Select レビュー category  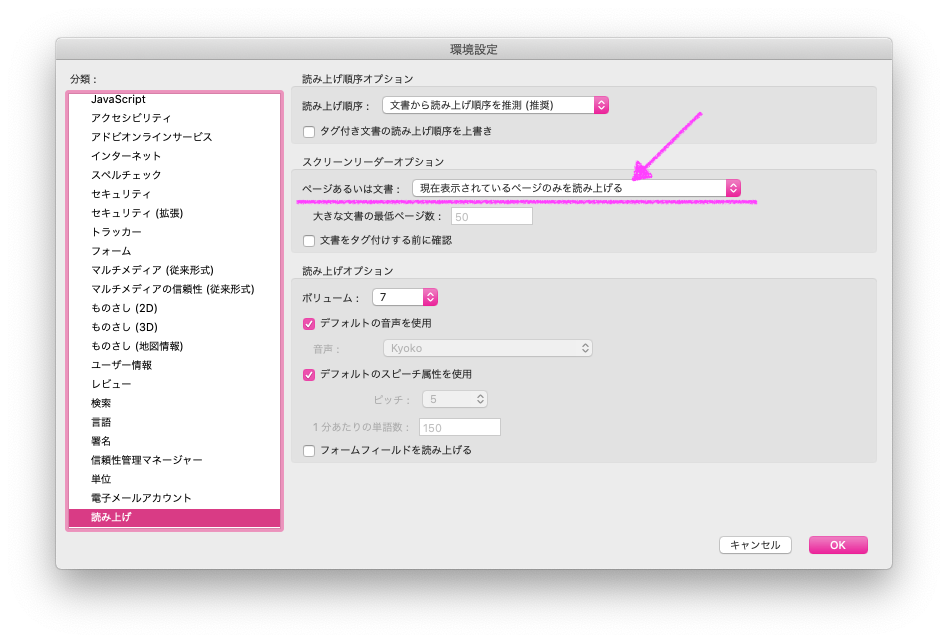coord(174,384)
